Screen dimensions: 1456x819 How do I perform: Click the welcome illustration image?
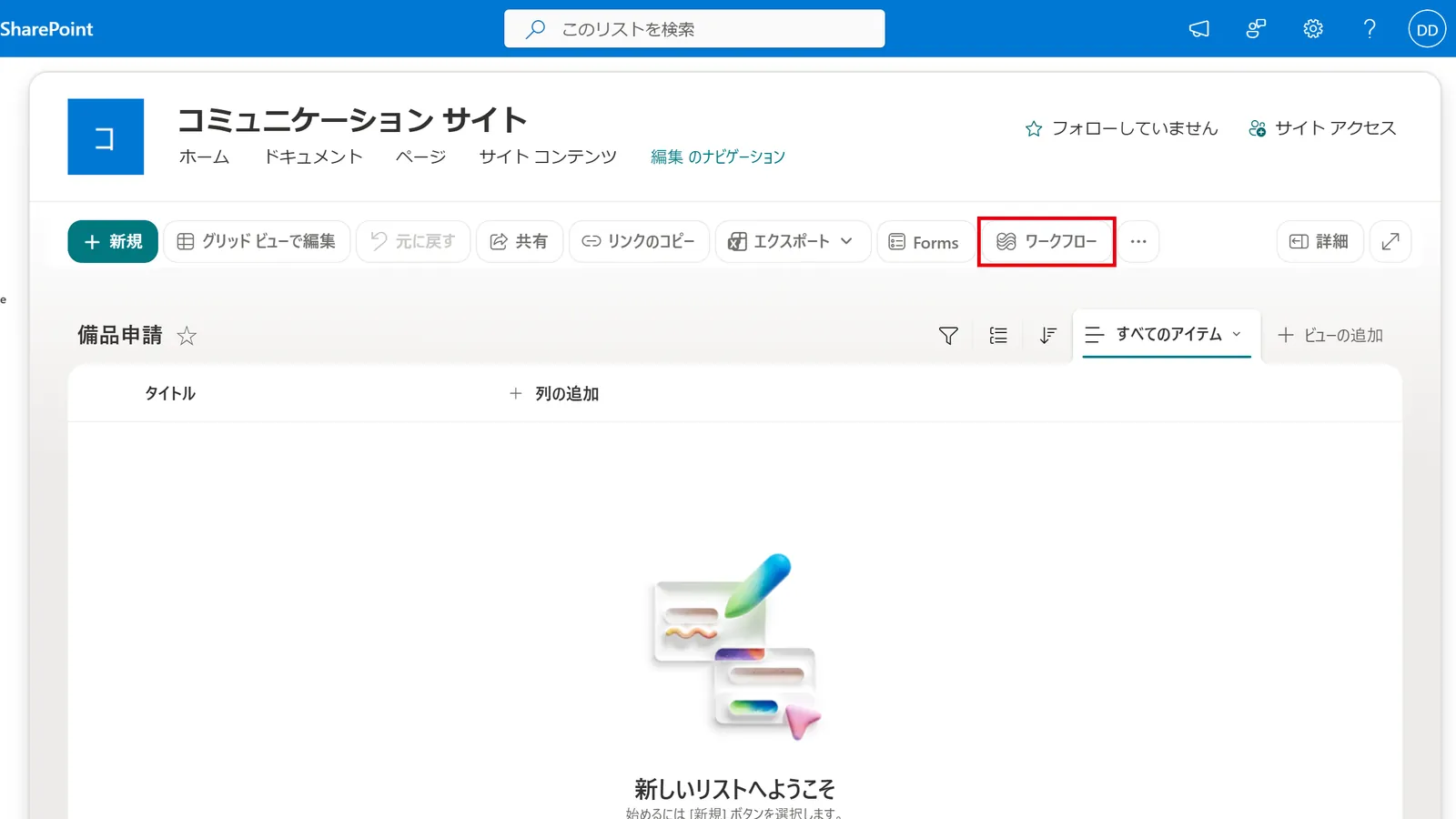pos(735,647)
